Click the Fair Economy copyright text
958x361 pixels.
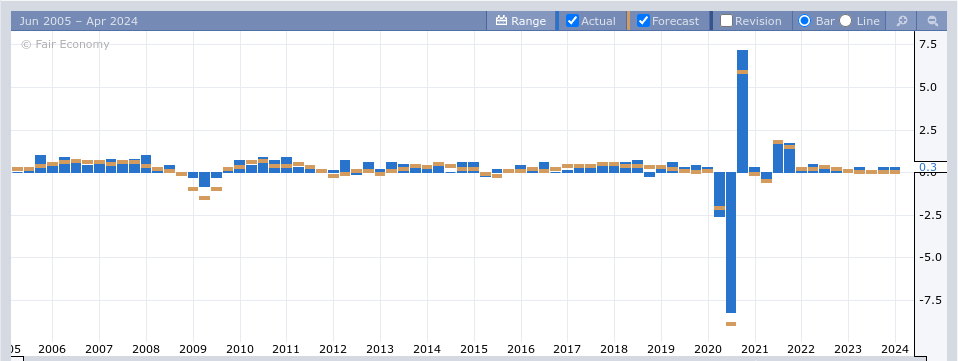pos(65,44)
